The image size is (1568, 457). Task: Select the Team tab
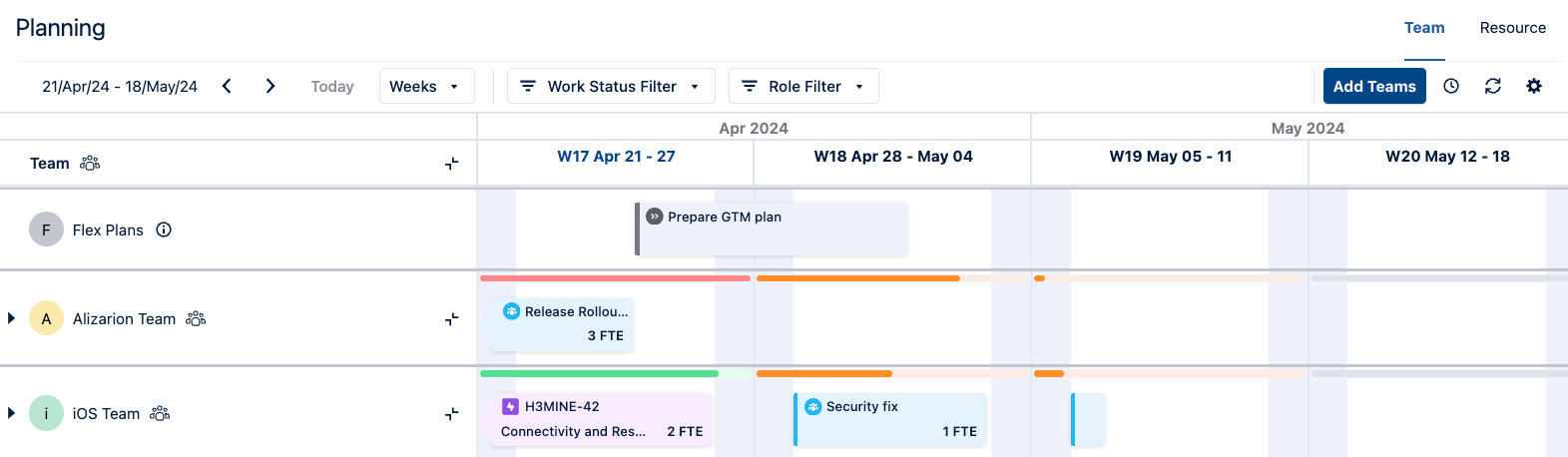coord(1424,28)
